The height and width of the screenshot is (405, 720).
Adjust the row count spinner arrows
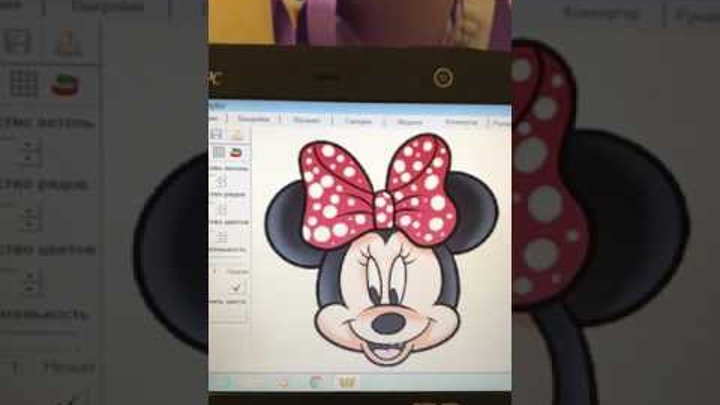pyautogui.click(x=222, y=209)
